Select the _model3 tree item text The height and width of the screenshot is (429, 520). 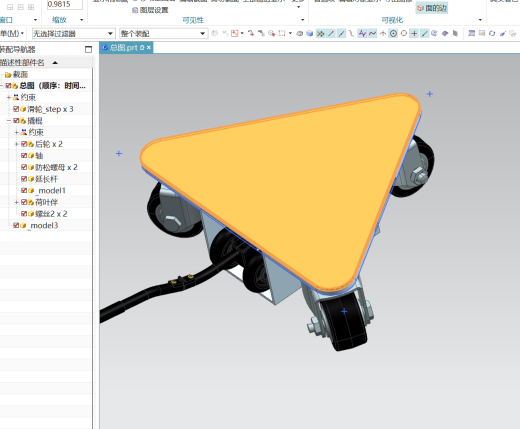click(x=43, y=226)
